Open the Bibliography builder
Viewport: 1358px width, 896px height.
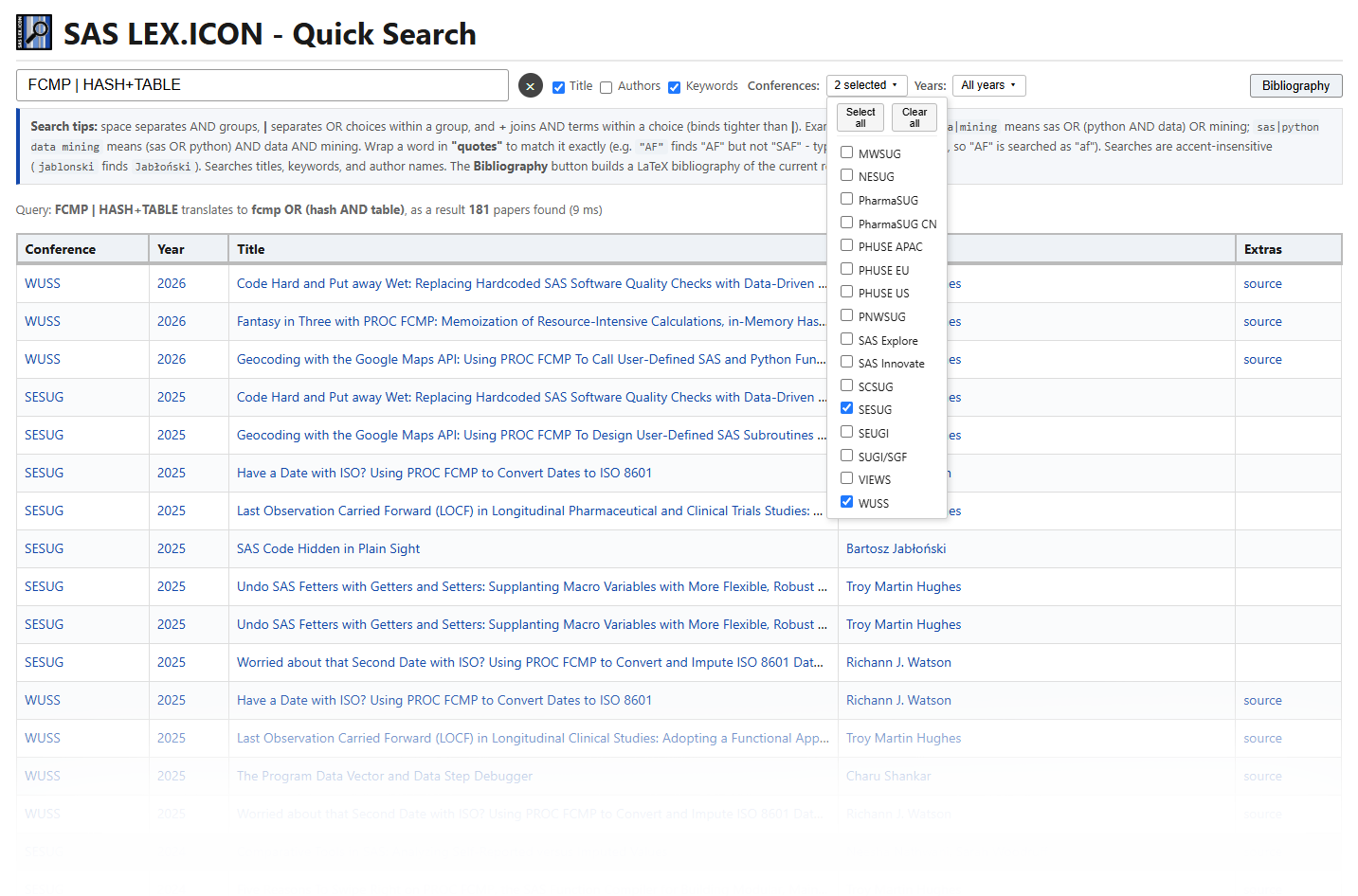click(x=1295, y=85)
